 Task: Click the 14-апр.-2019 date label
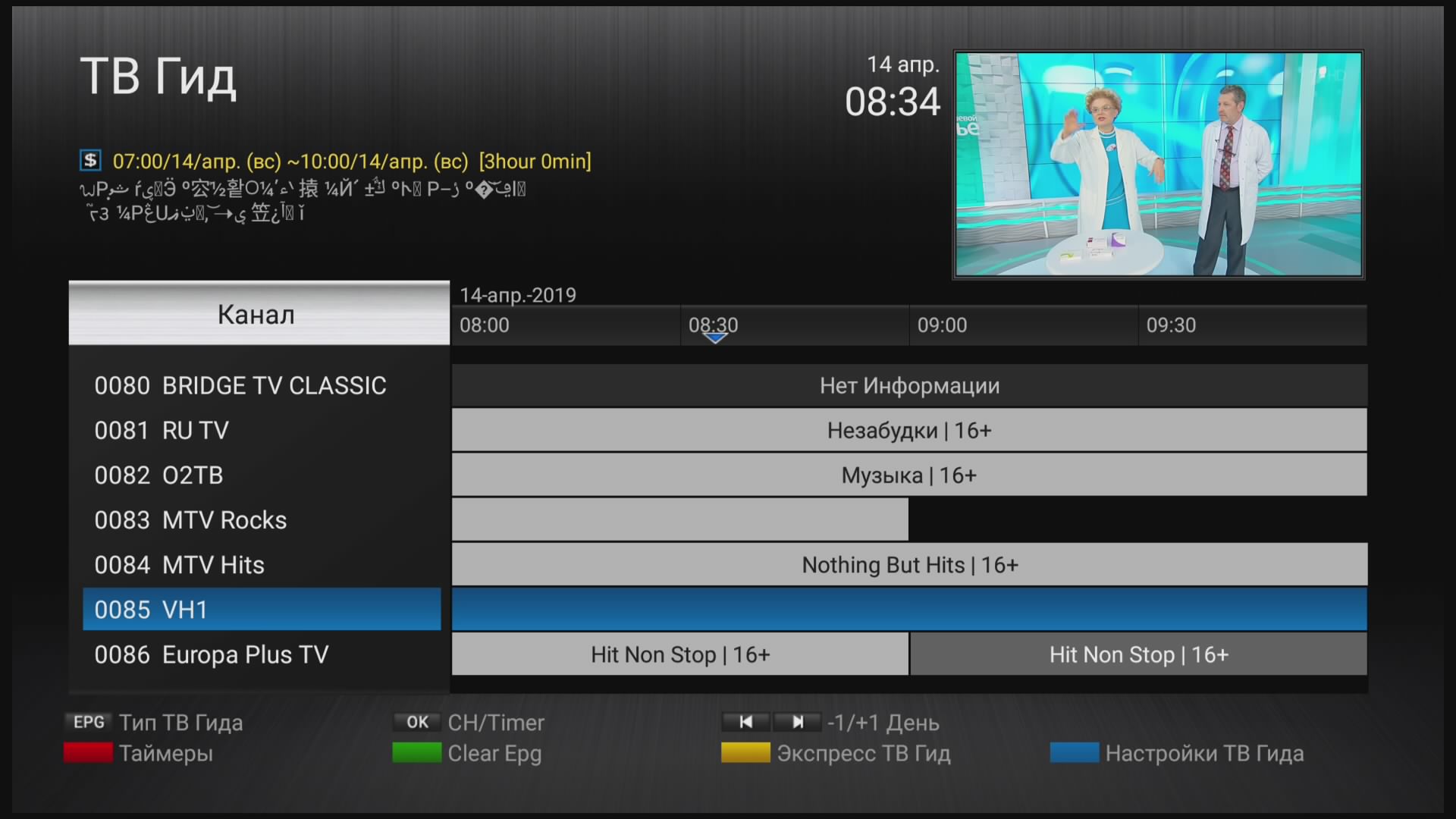point(518,295)
